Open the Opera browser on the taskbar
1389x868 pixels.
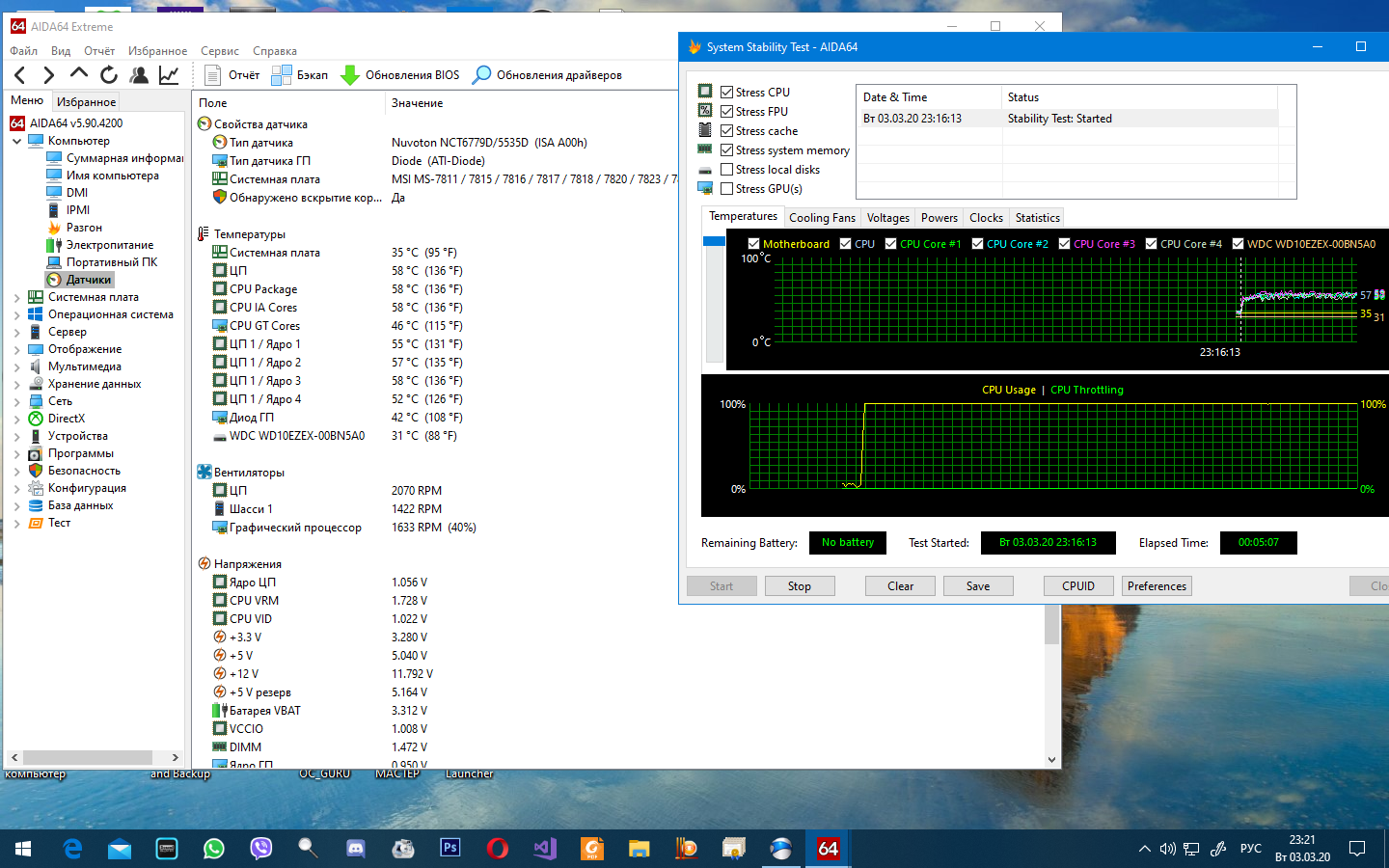(x=498, y=849)
